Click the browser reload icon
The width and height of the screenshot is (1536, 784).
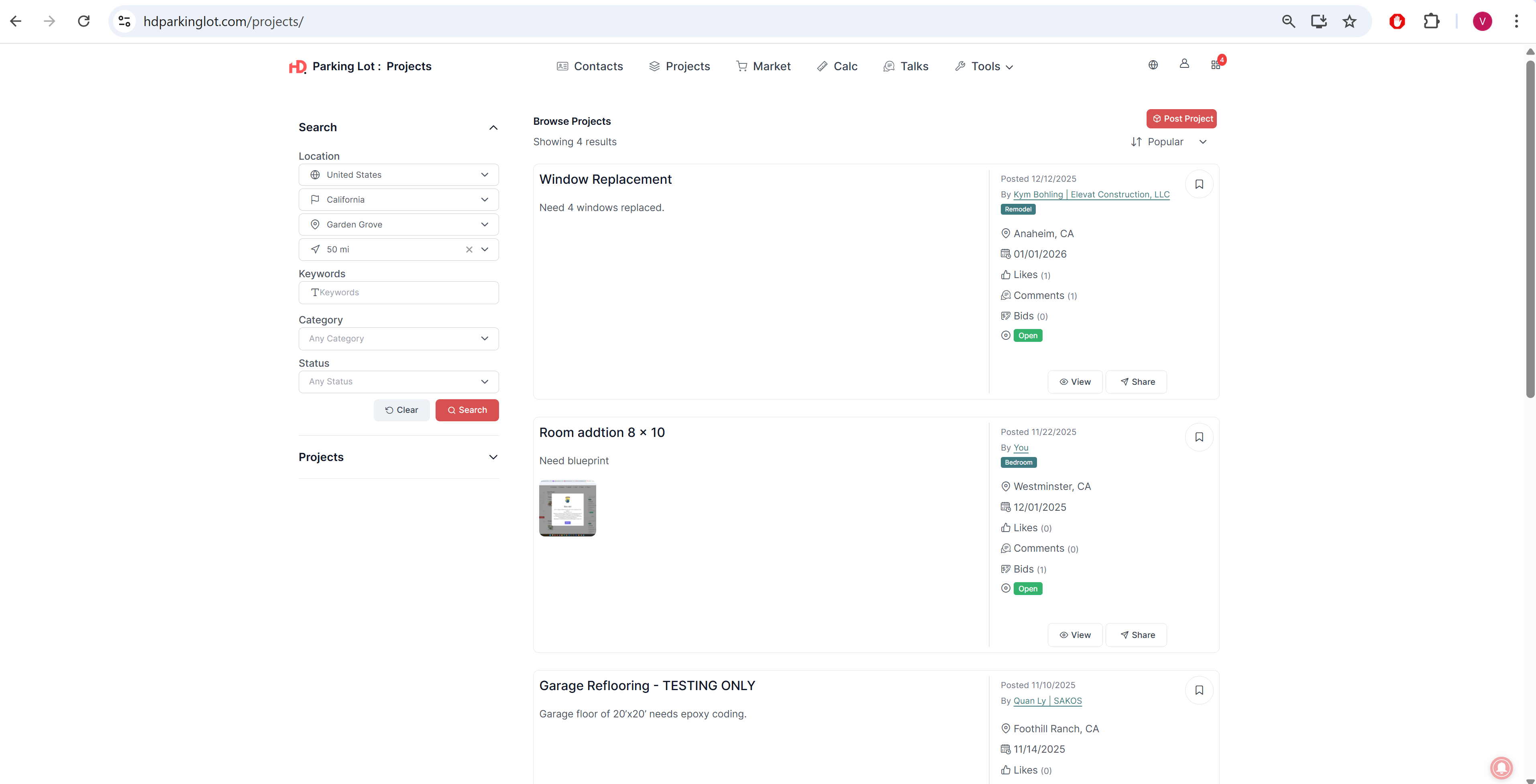(84, 21)
